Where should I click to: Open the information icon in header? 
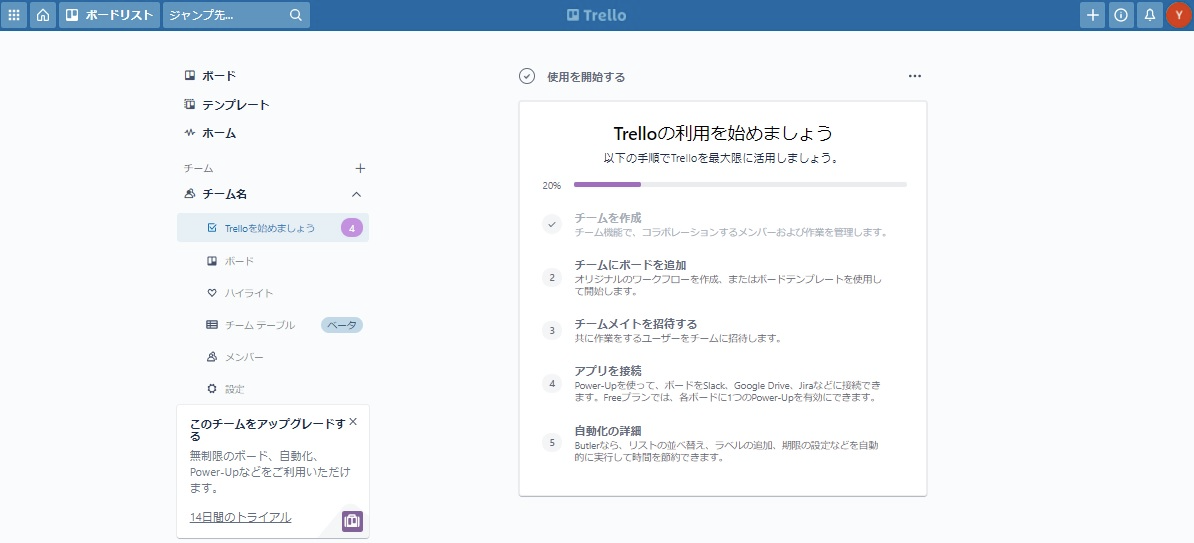pyautogui.click(x=1121, y=15)
